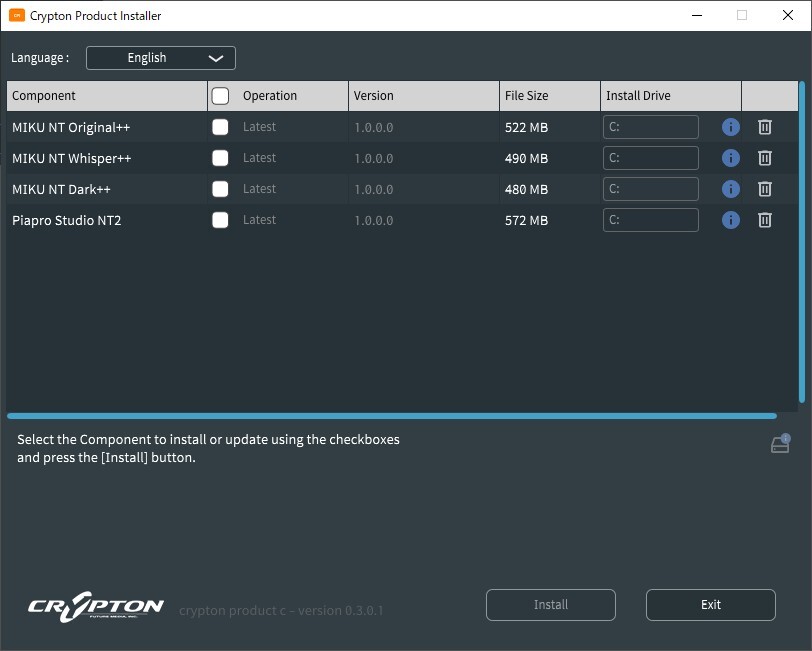Screen dimensions: 812x651
Task: Check the Piapro Studio NT2 checkbox
Action: coord(220,220)
